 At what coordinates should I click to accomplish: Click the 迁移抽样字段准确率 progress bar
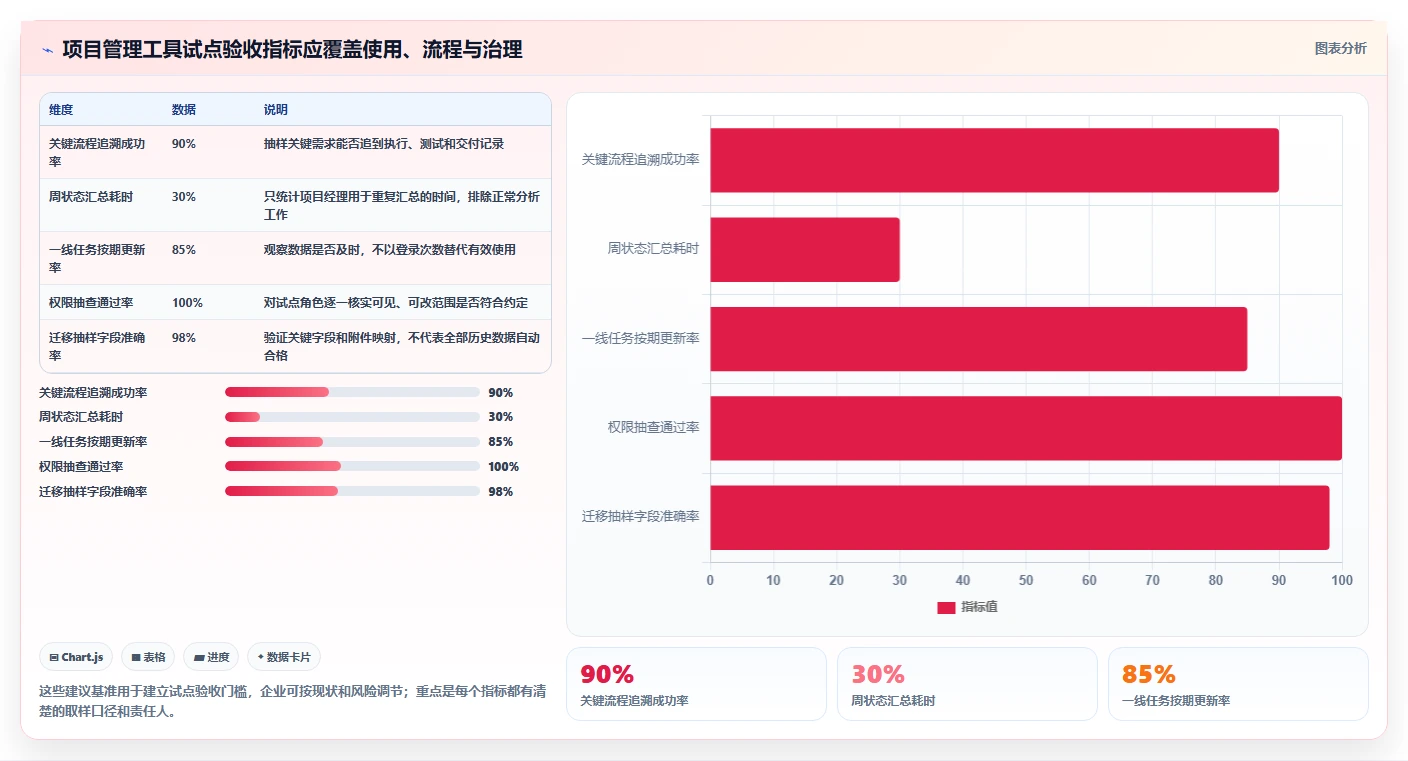pos(352,491)
